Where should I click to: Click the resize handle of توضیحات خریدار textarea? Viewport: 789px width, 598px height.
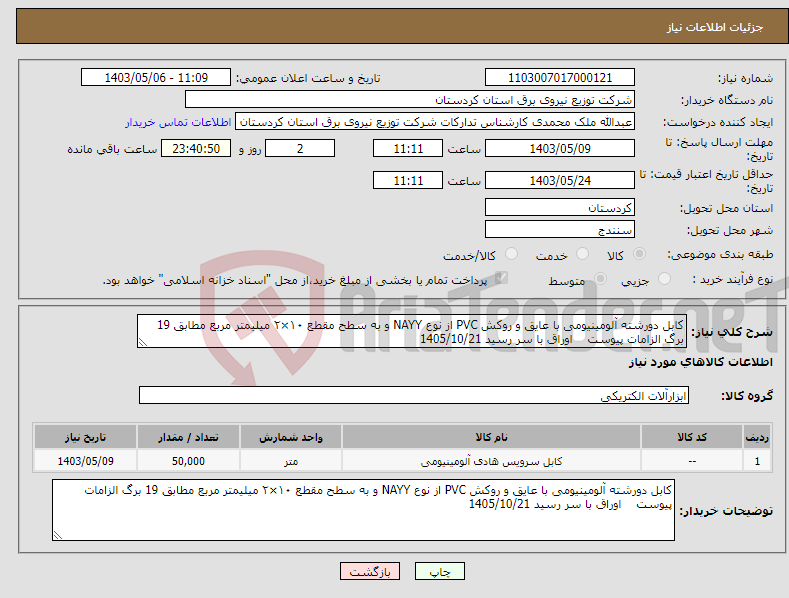click(x=58, y=536)
